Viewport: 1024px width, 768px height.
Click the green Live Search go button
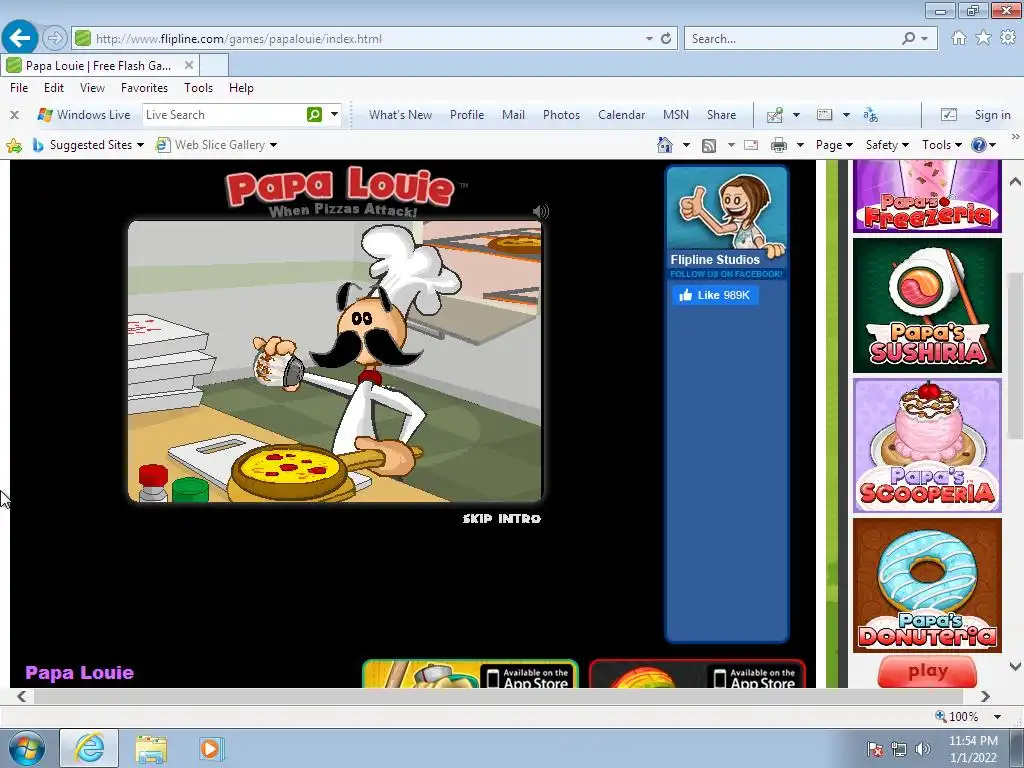314,114
